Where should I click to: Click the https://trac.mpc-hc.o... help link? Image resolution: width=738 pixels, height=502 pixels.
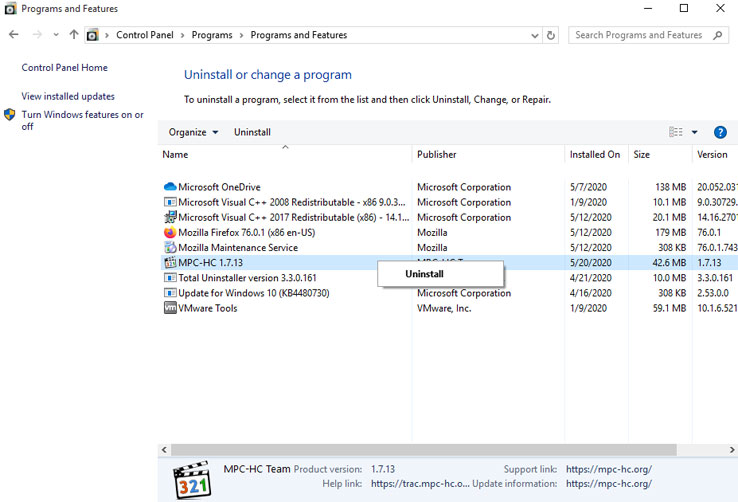[x=420, y=483]
